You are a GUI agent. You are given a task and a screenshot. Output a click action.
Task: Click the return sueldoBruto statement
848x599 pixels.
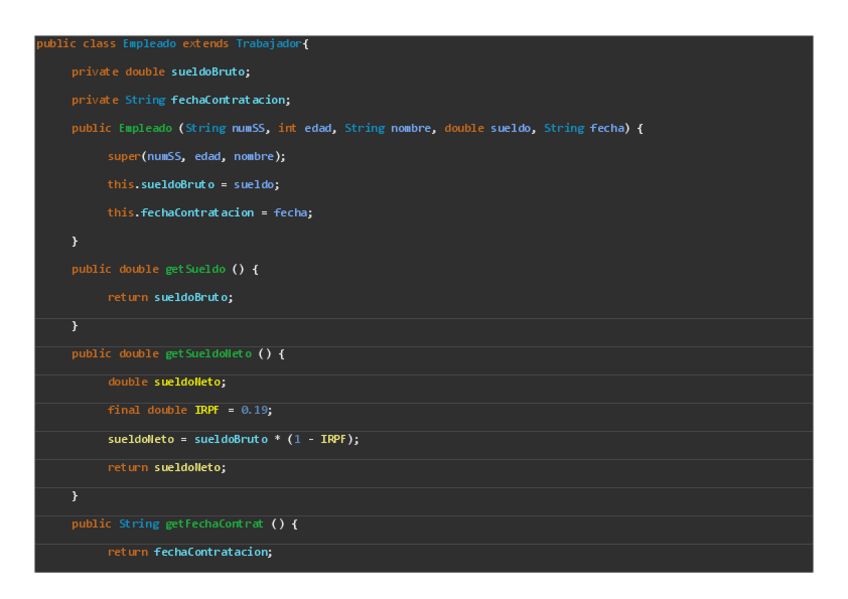click(170, 297)
